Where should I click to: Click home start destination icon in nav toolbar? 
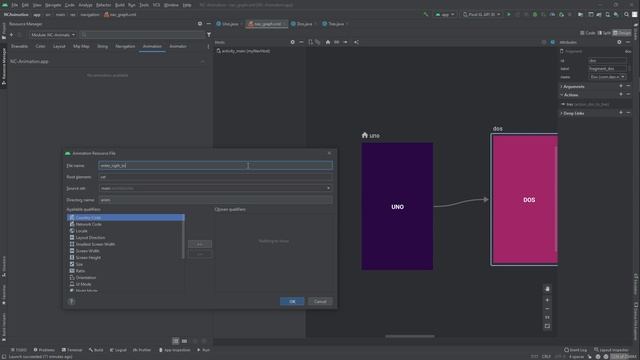327,42
